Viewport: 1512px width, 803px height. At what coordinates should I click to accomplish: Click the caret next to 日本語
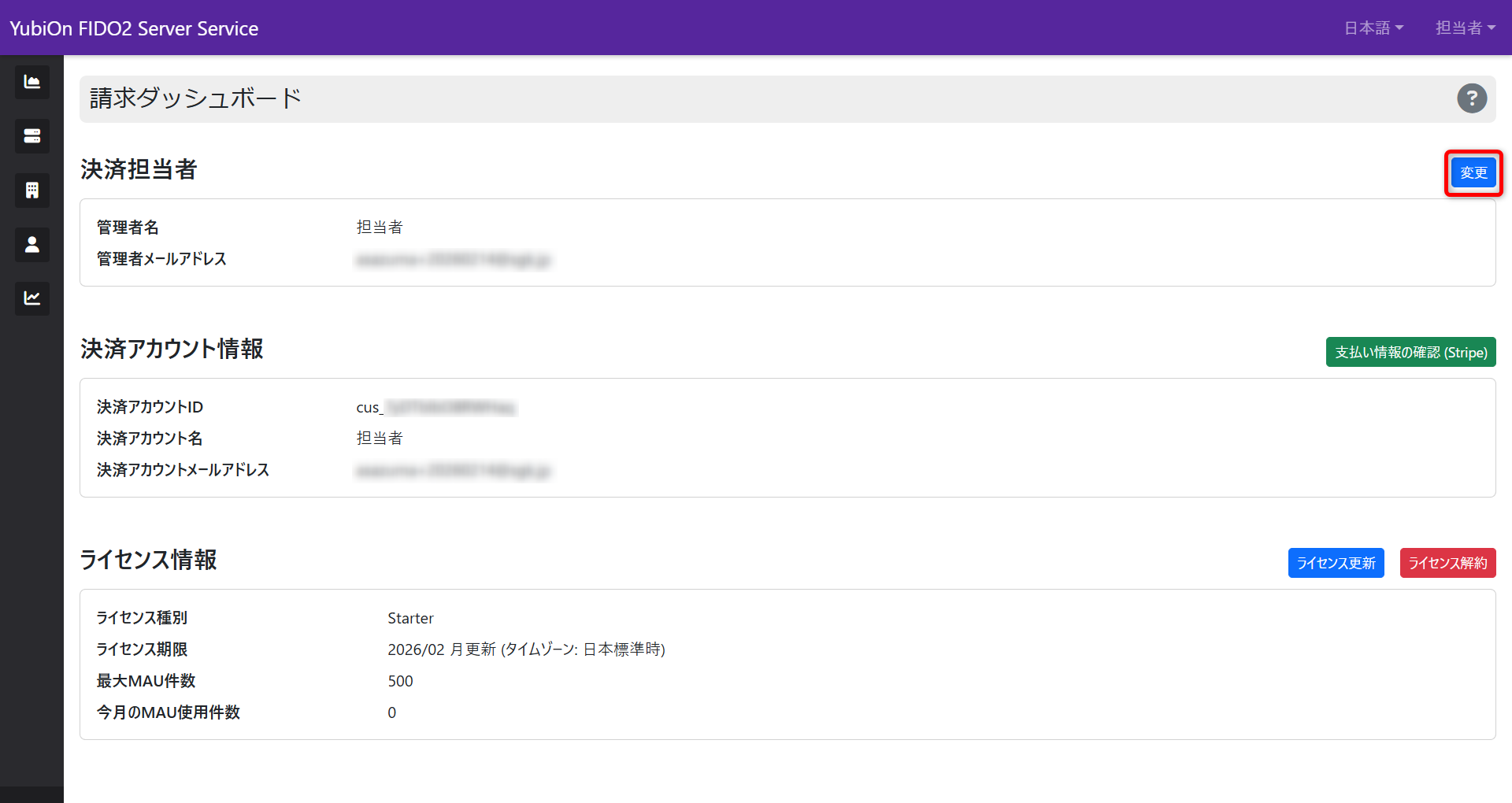click(x=1399, y=28)
